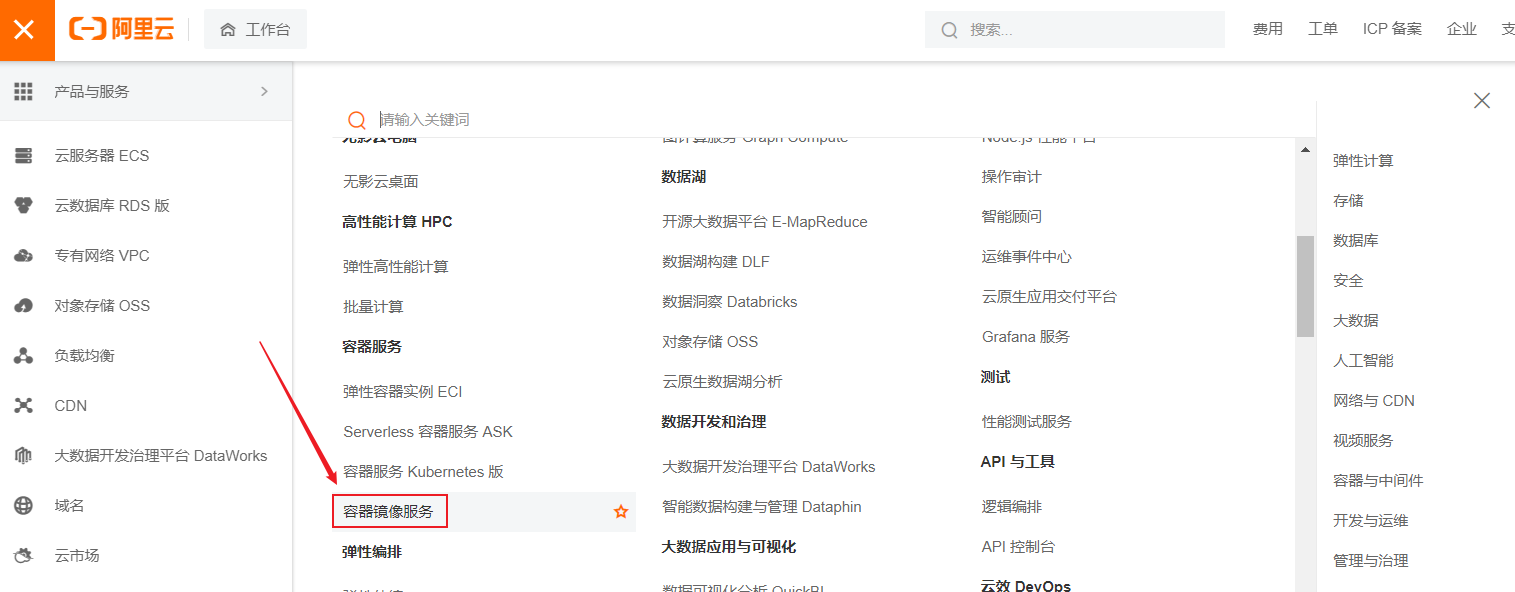This screenshot has height=592, width=1515.
Task: Open 智能顾问
Action: tap(1012, 217)
